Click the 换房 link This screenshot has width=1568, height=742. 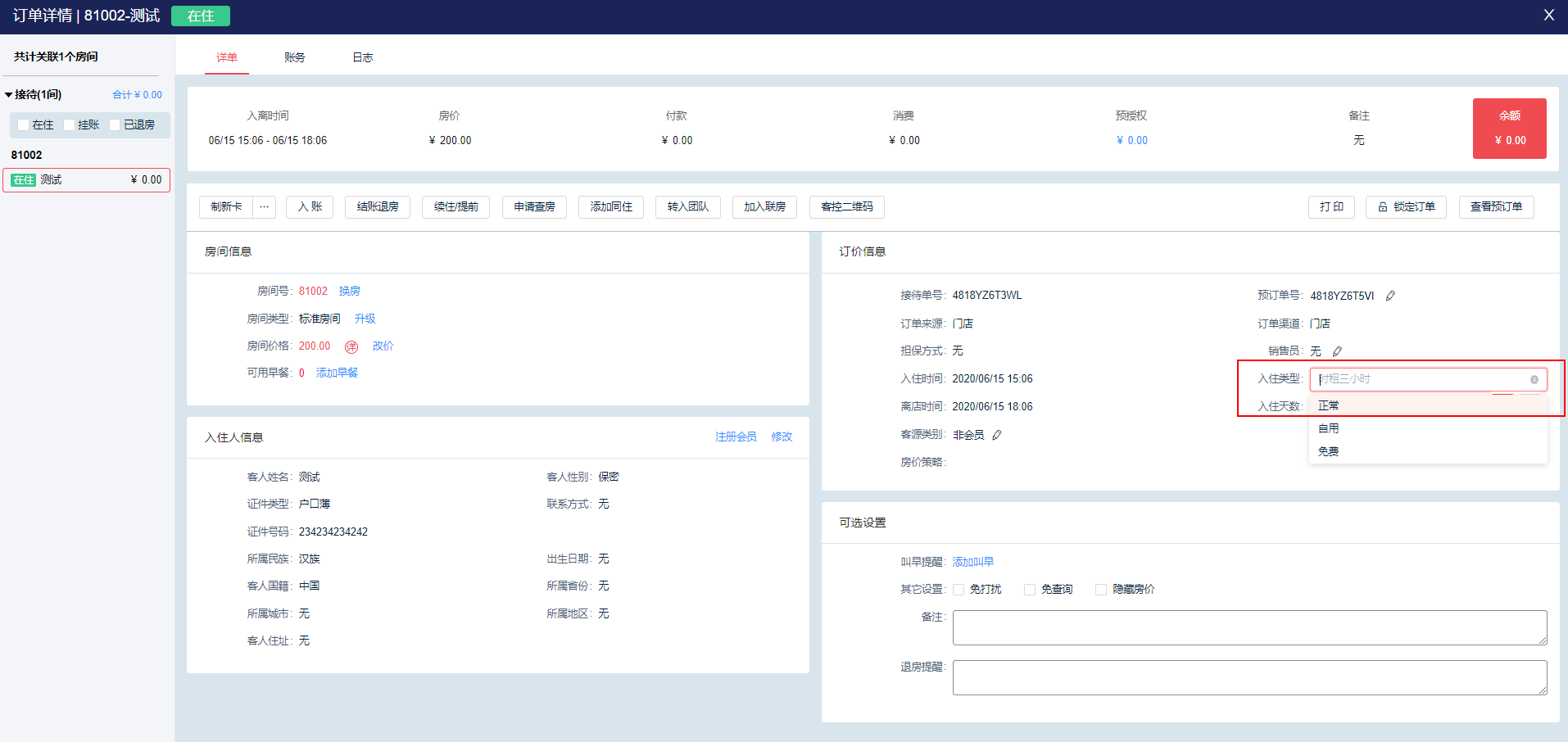pos(350,292)
